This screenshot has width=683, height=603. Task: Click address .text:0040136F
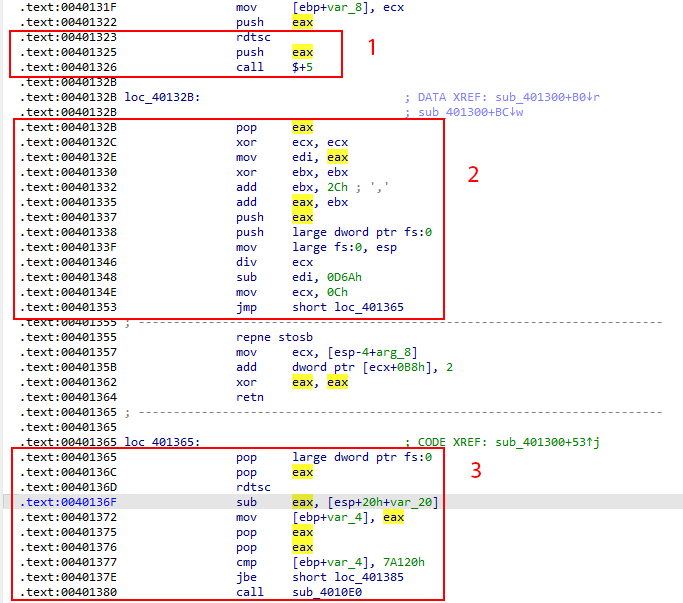coord(68,502)
